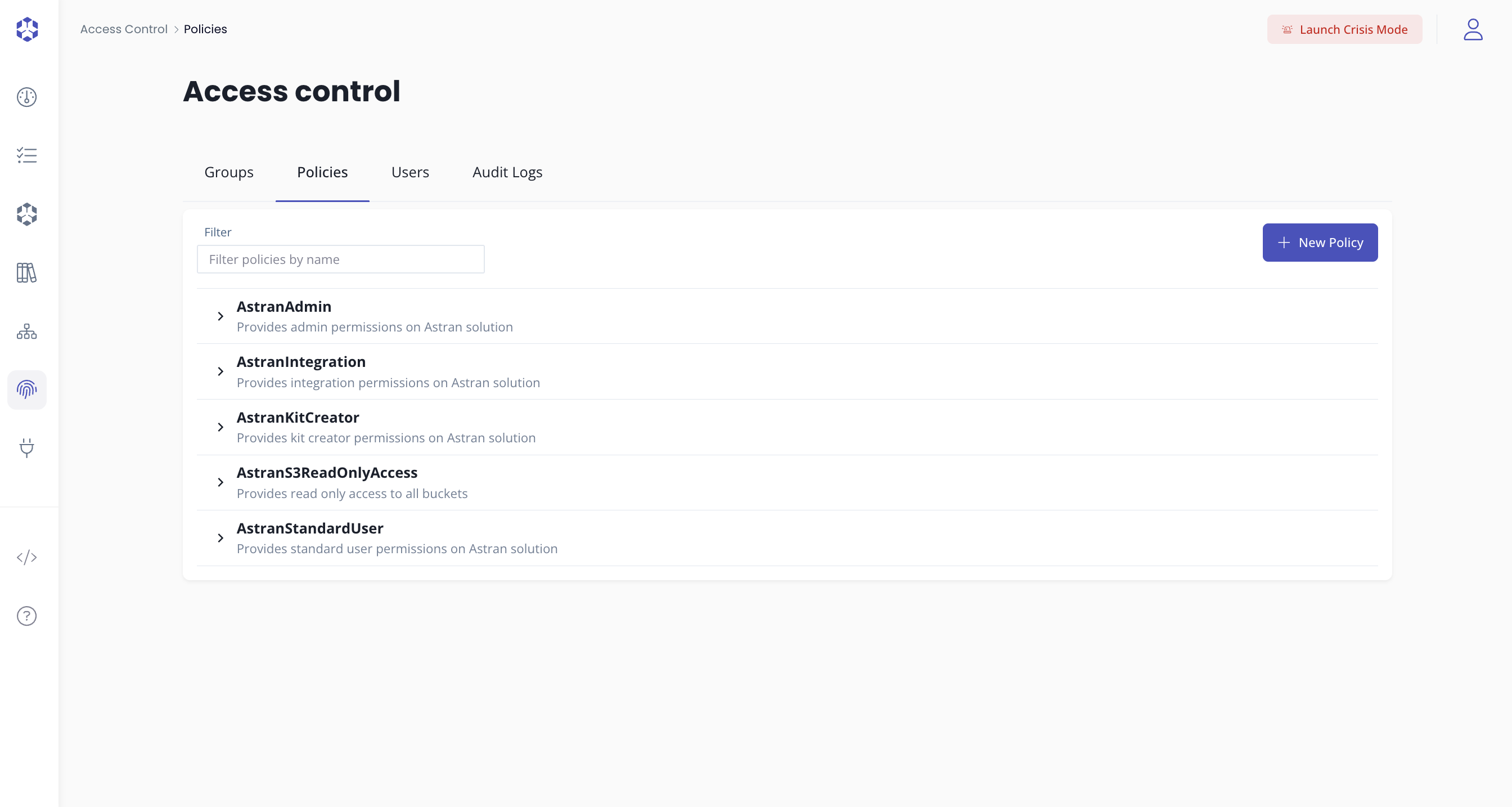
Task: Expand the AstranAdmin policy row
Action: 220,317
